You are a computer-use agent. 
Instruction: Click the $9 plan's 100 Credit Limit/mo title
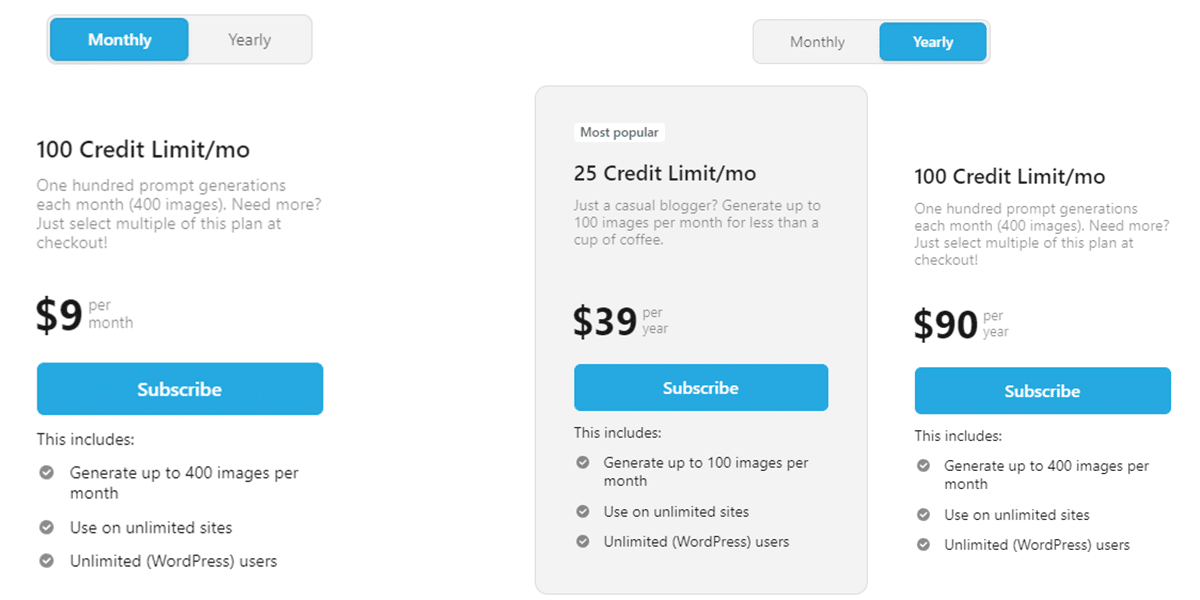(x=143, y=150)
